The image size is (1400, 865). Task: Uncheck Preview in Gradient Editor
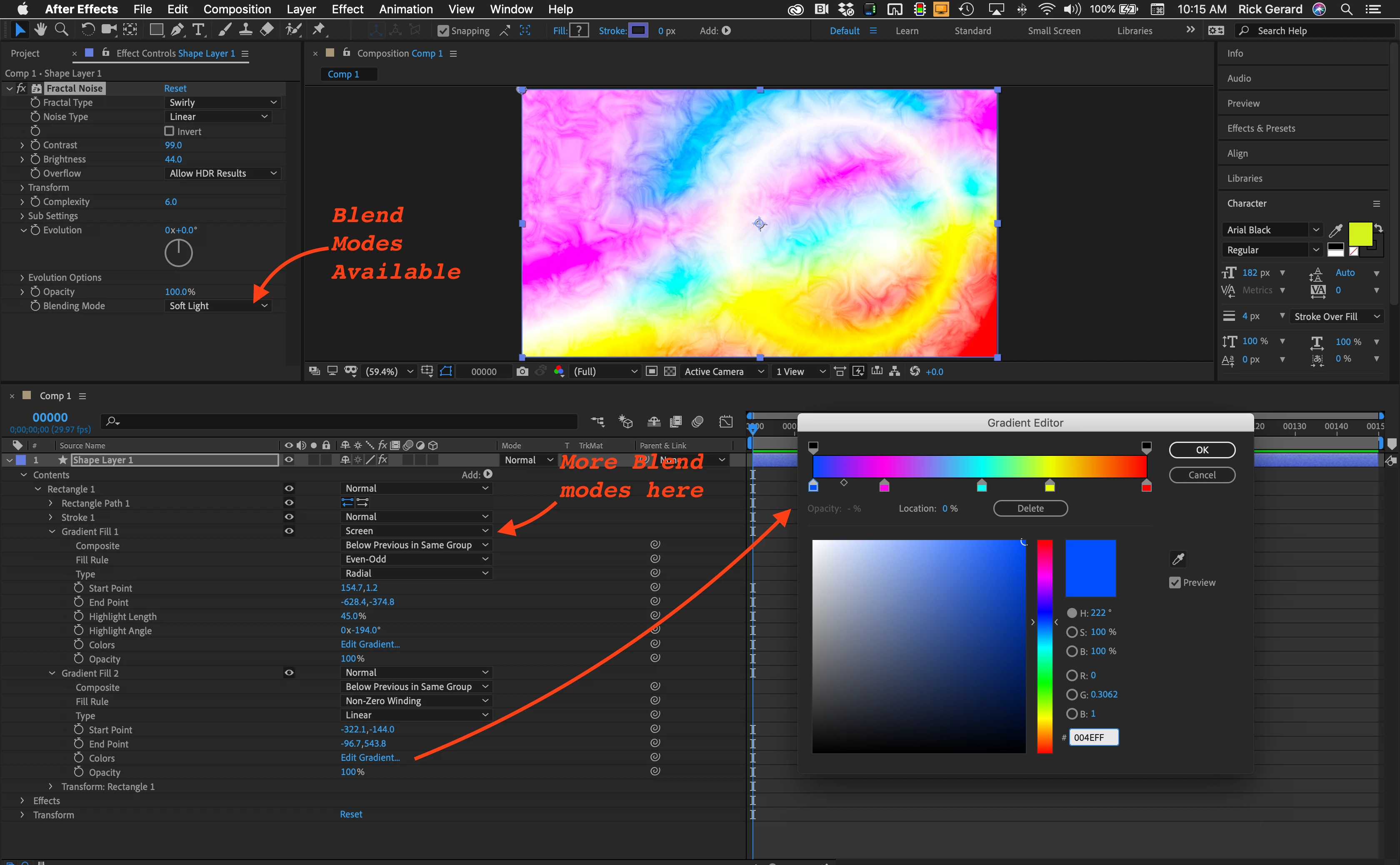(1175, 582)
